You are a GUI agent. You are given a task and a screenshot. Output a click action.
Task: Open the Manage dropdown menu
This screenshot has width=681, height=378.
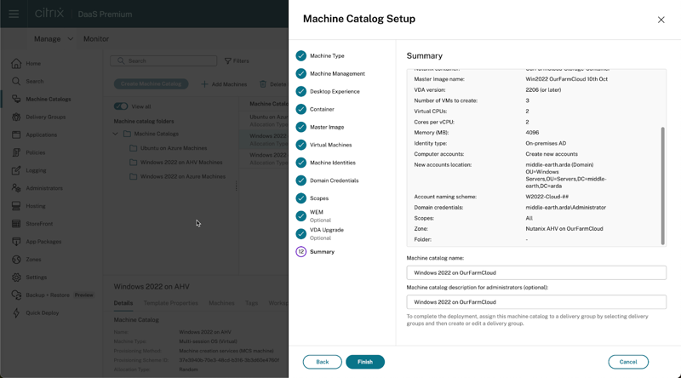point(53,39)
